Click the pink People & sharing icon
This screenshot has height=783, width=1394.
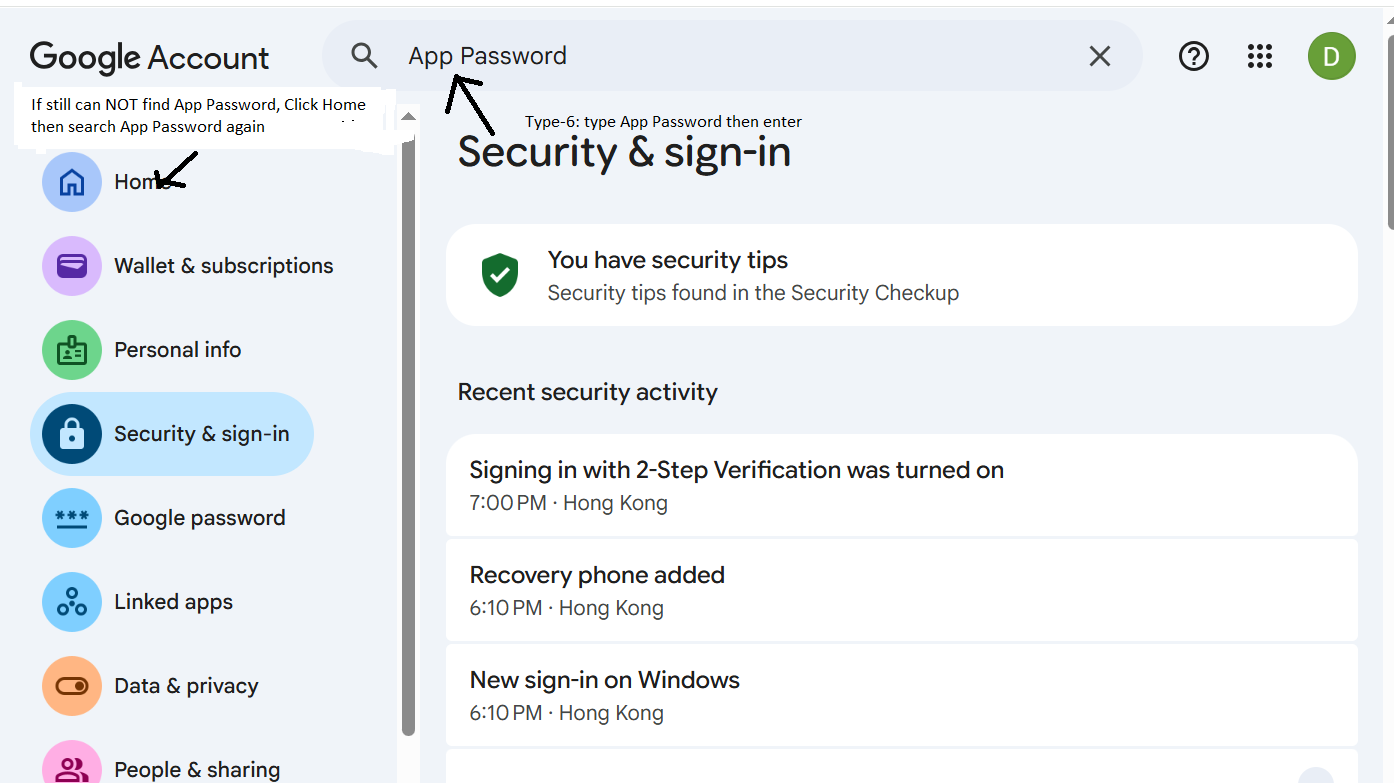pos(72,765)
